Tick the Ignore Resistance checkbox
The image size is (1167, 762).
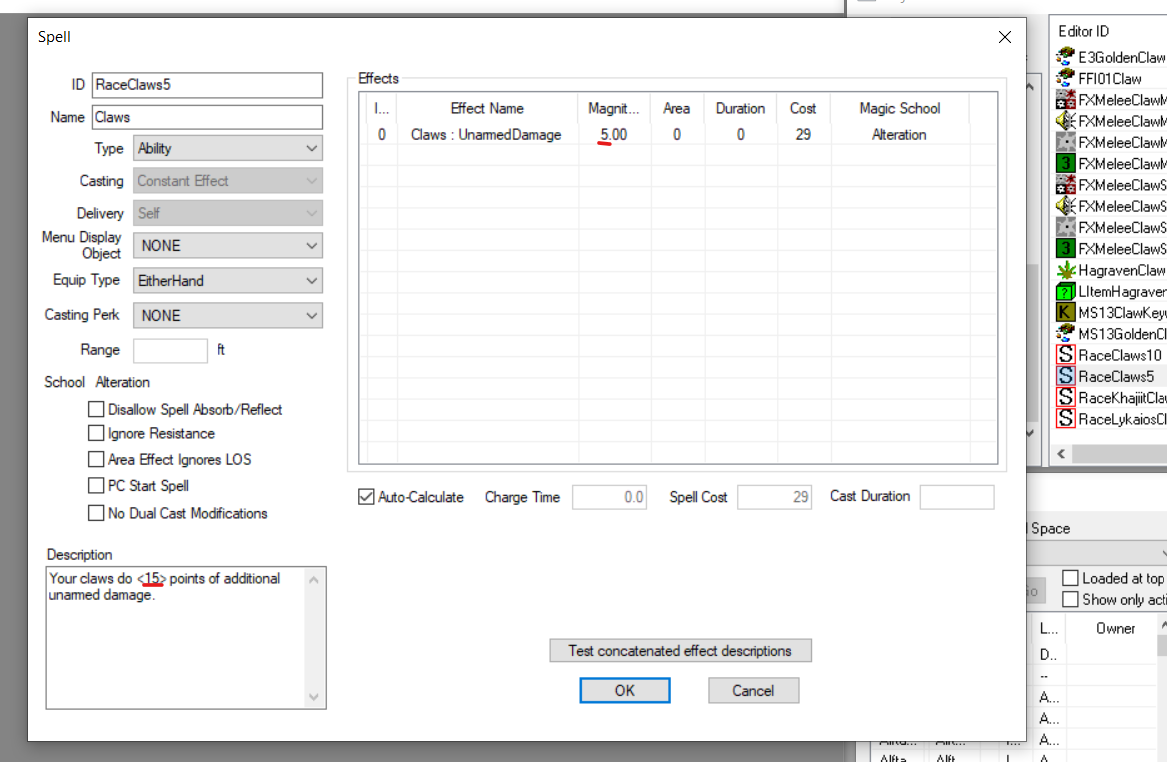(96, 433)
